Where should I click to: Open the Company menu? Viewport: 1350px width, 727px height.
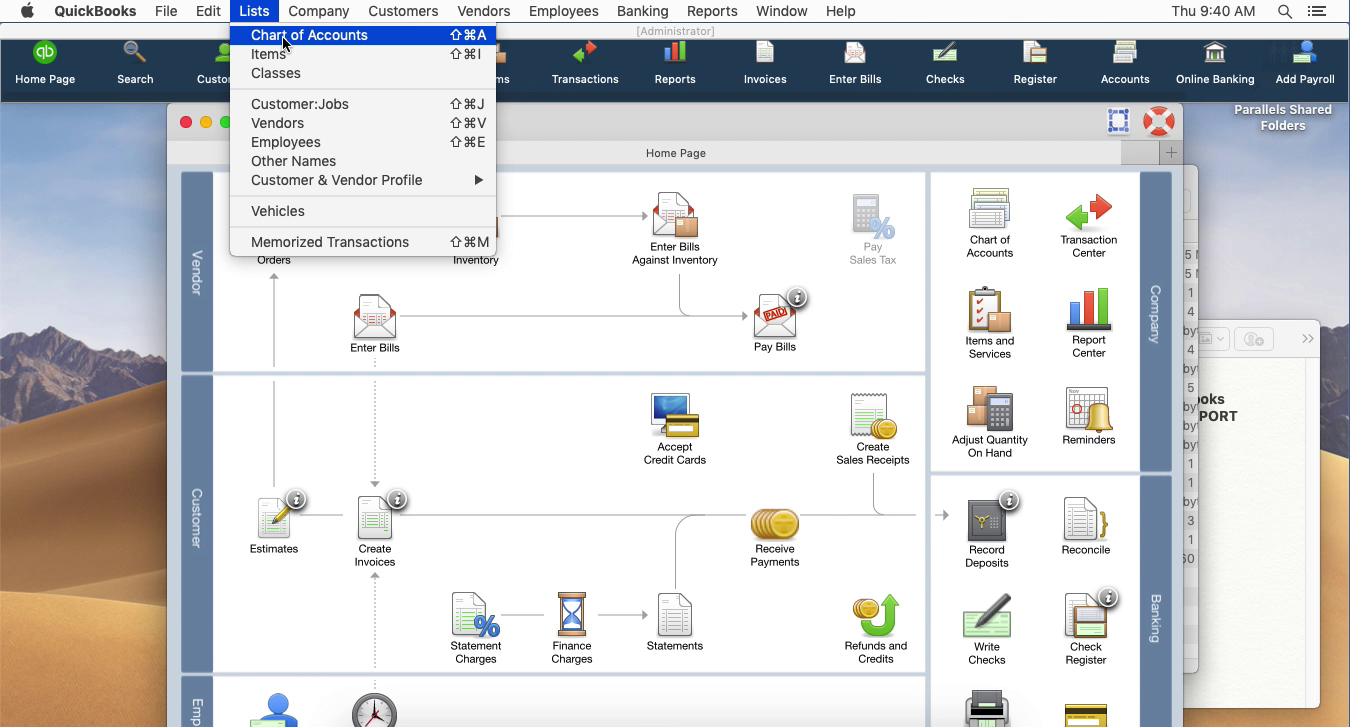(x=319, y=11)
